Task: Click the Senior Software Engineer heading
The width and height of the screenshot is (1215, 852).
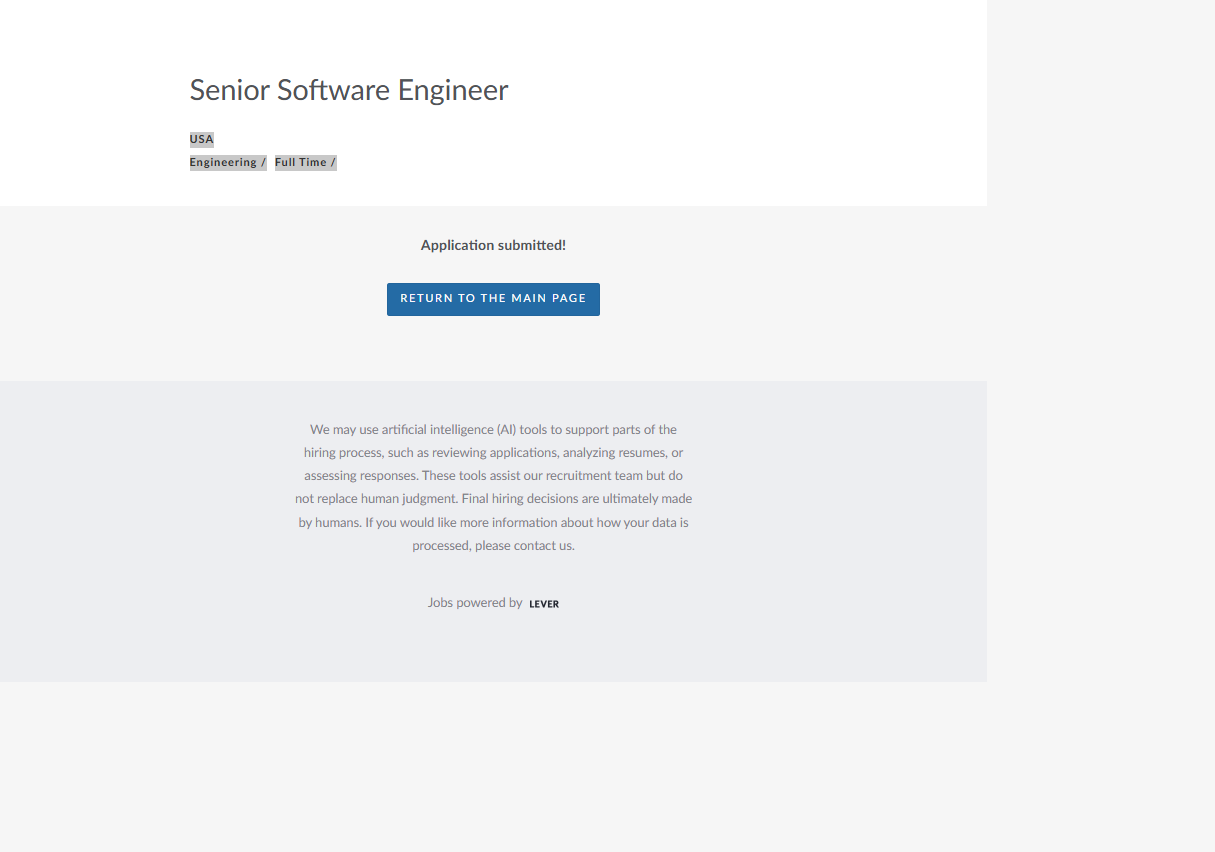Action: point(349,90)
